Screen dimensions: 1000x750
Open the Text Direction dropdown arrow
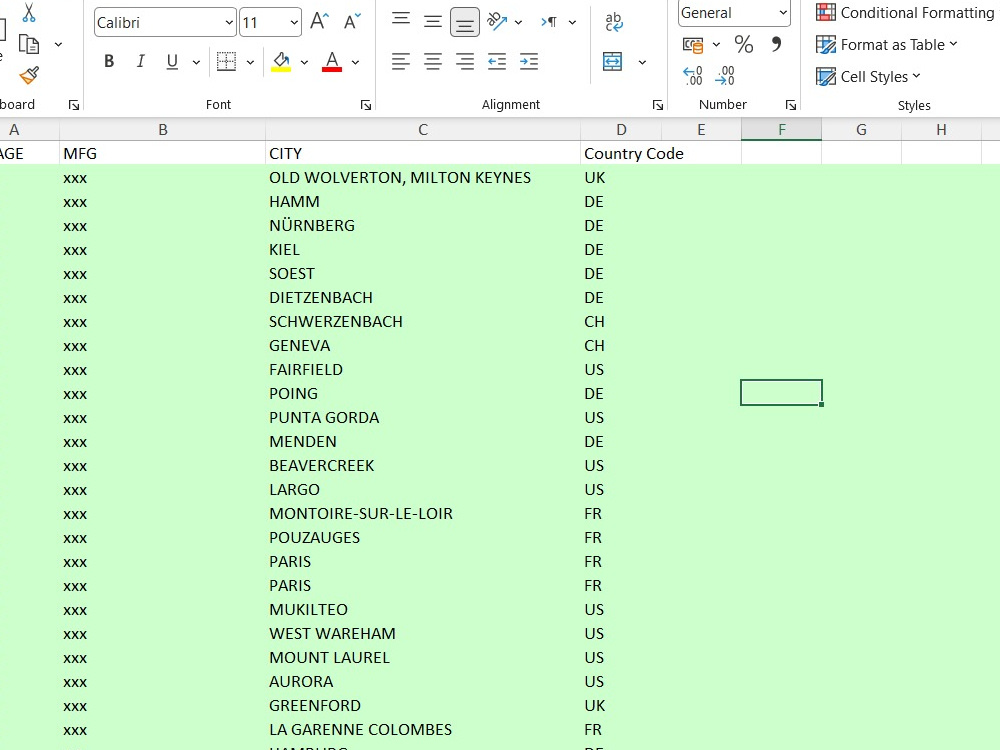pyautogui.click(x=573, y=23)
